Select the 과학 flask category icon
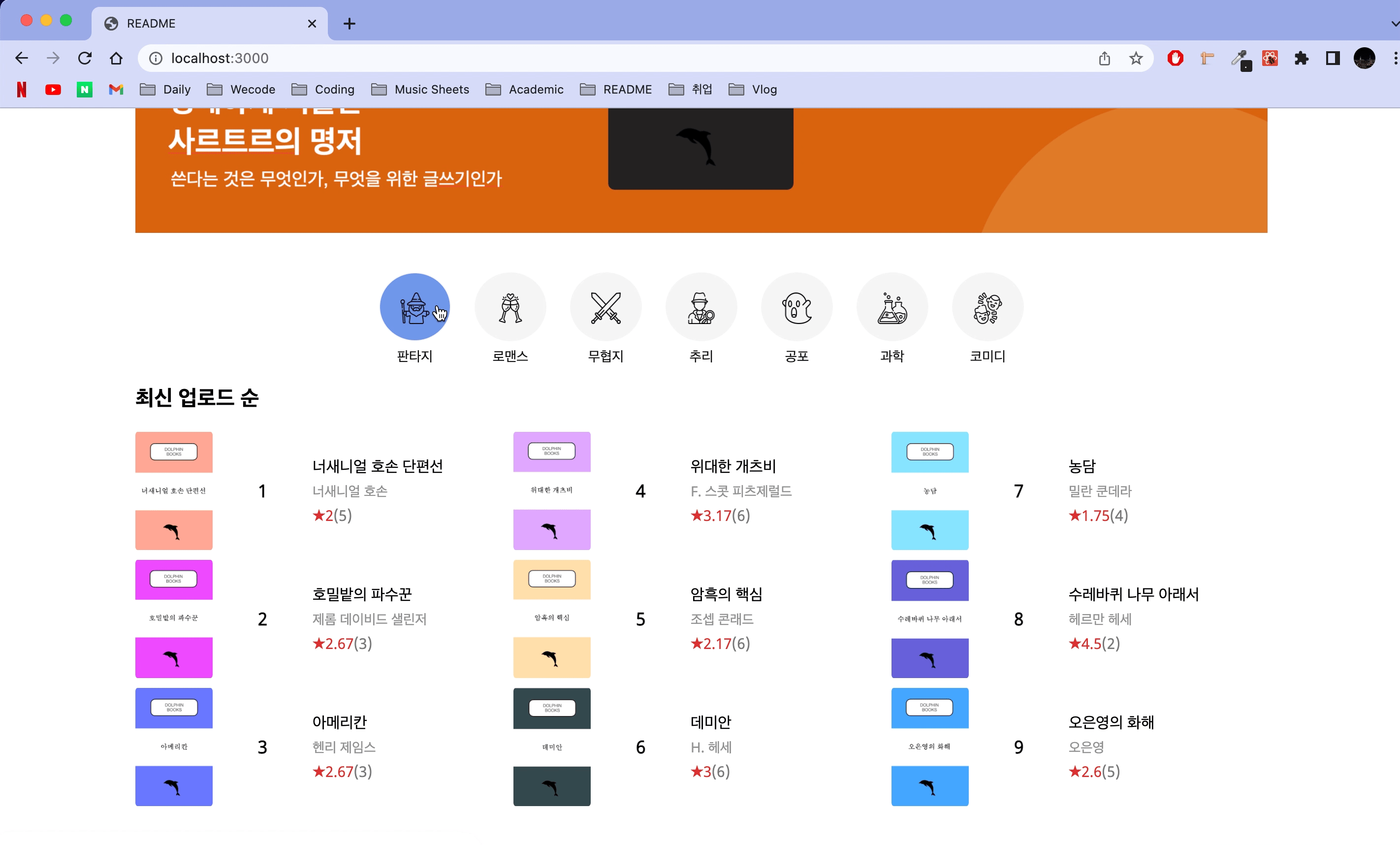The height and width of the screenshot is (845, 1400). pos(892,307)
